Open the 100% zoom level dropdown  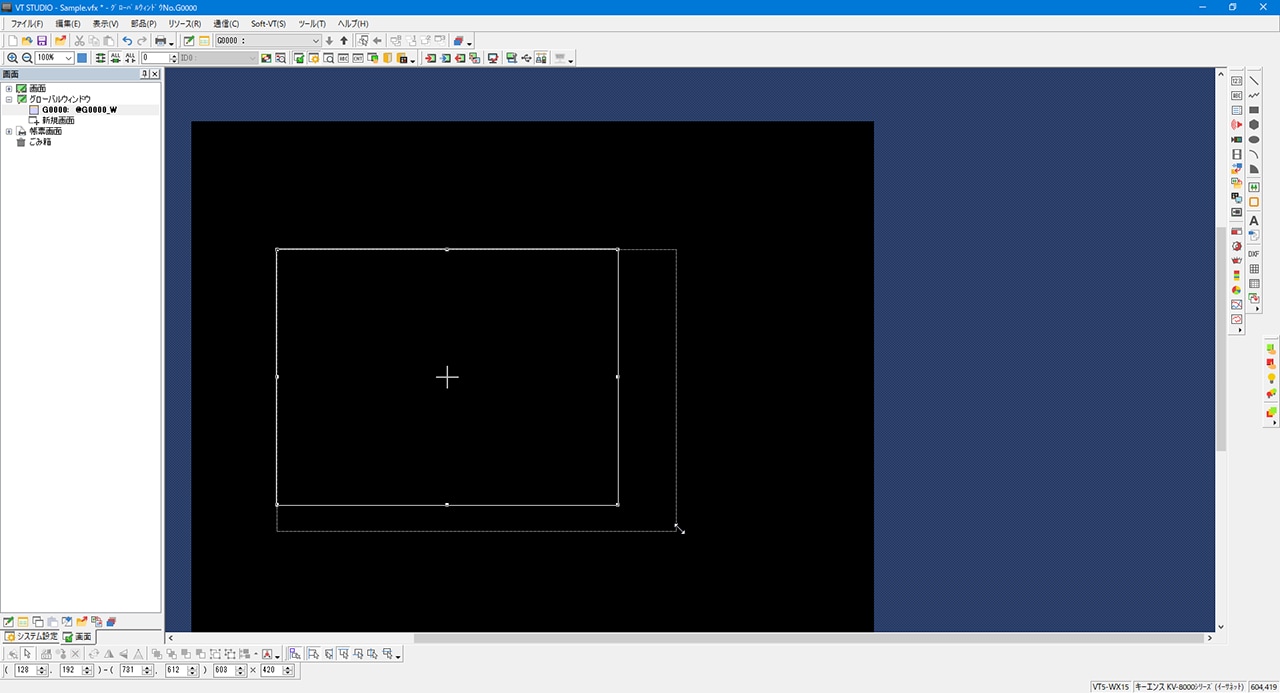tap(68, 58)
